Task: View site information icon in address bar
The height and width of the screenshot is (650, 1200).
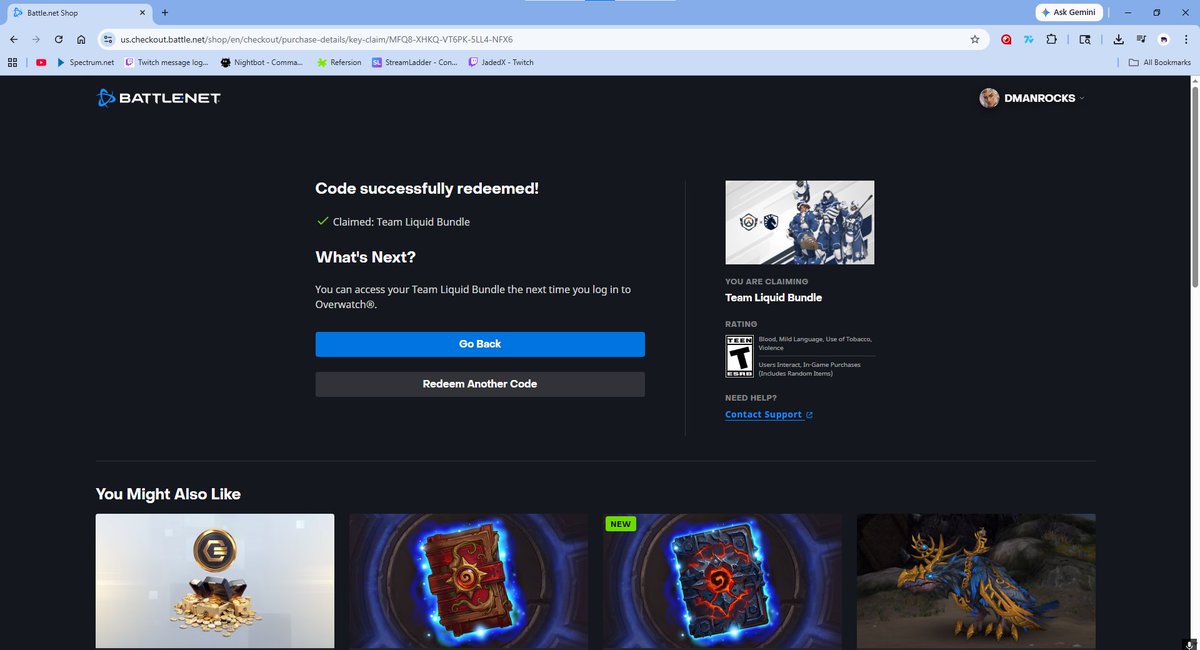Action: 108,39
